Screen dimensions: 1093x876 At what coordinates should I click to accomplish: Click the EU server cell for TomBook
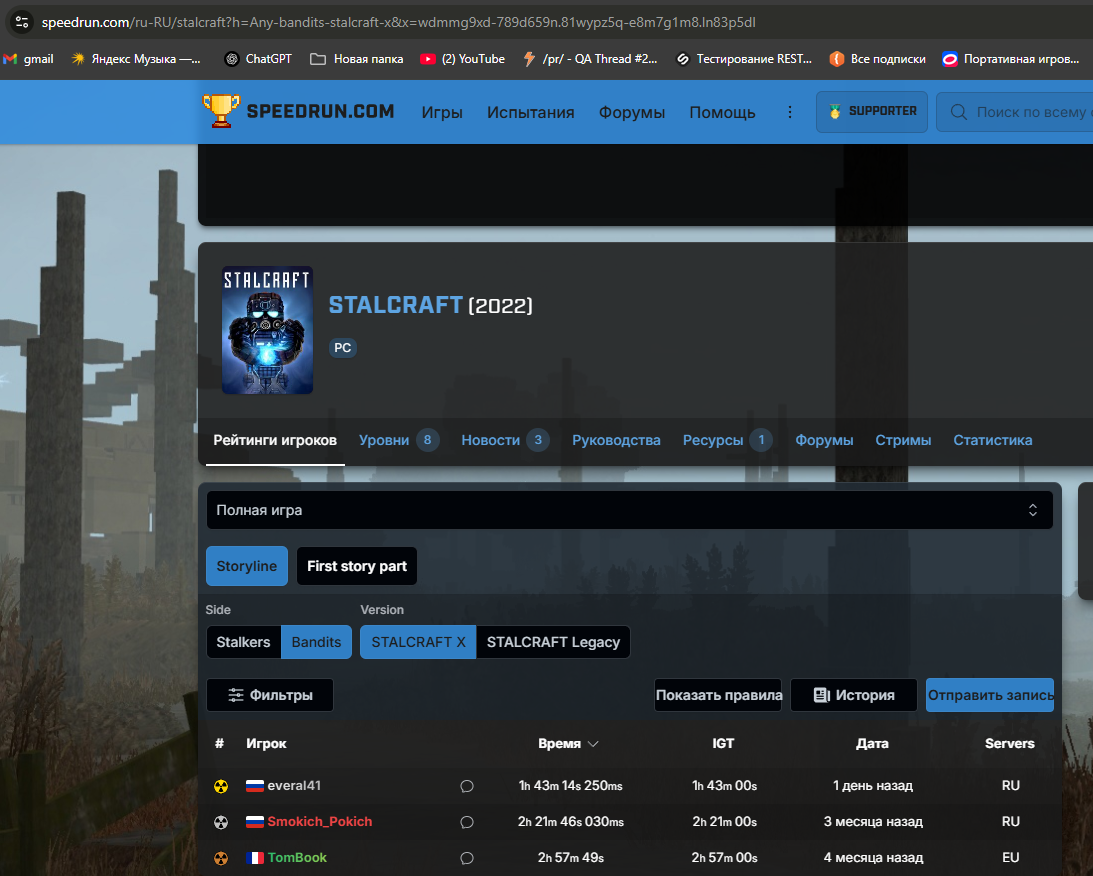(1011, 858)
